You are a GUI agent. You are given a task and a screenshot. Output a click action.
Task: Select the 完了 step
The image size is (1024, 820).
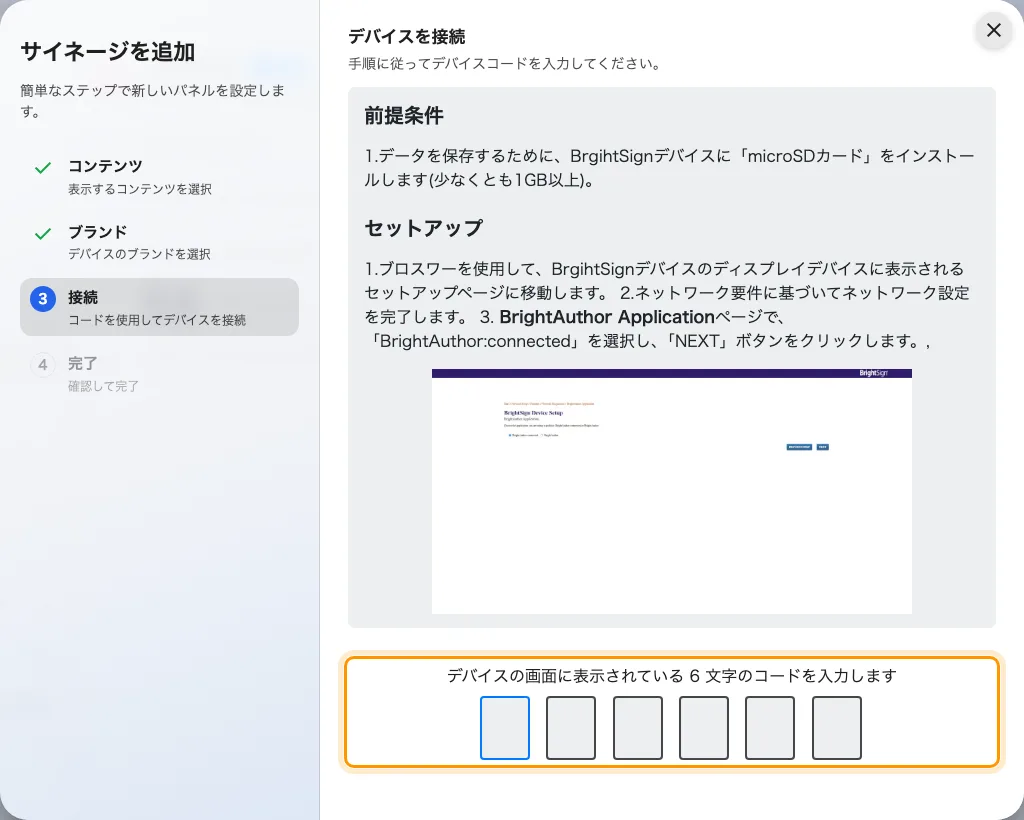(159, 373)
